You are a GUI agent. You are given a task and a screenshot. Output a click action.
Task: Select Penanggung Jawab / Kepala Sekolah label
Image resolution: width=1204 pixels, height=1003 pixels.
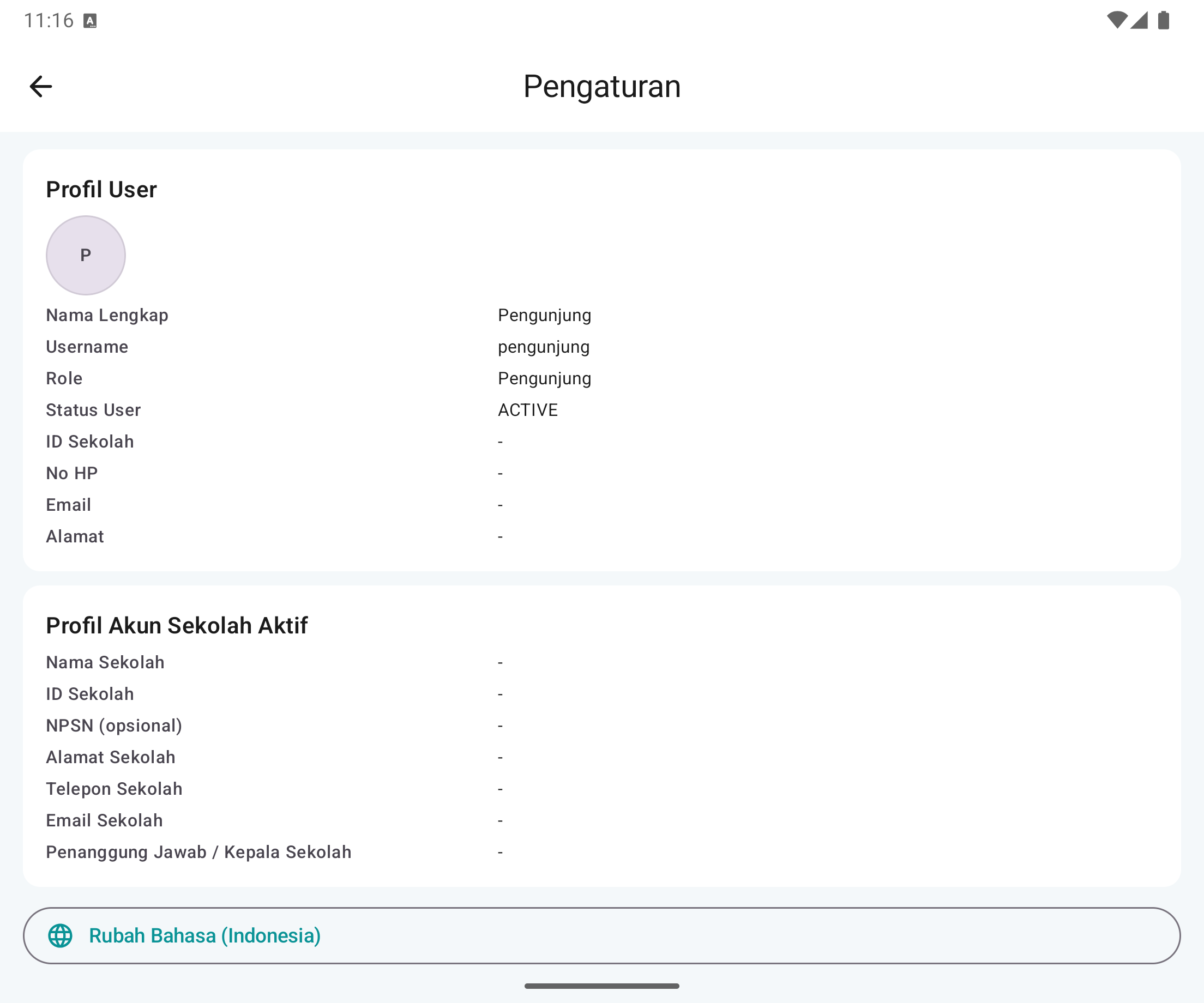(199, 852)
